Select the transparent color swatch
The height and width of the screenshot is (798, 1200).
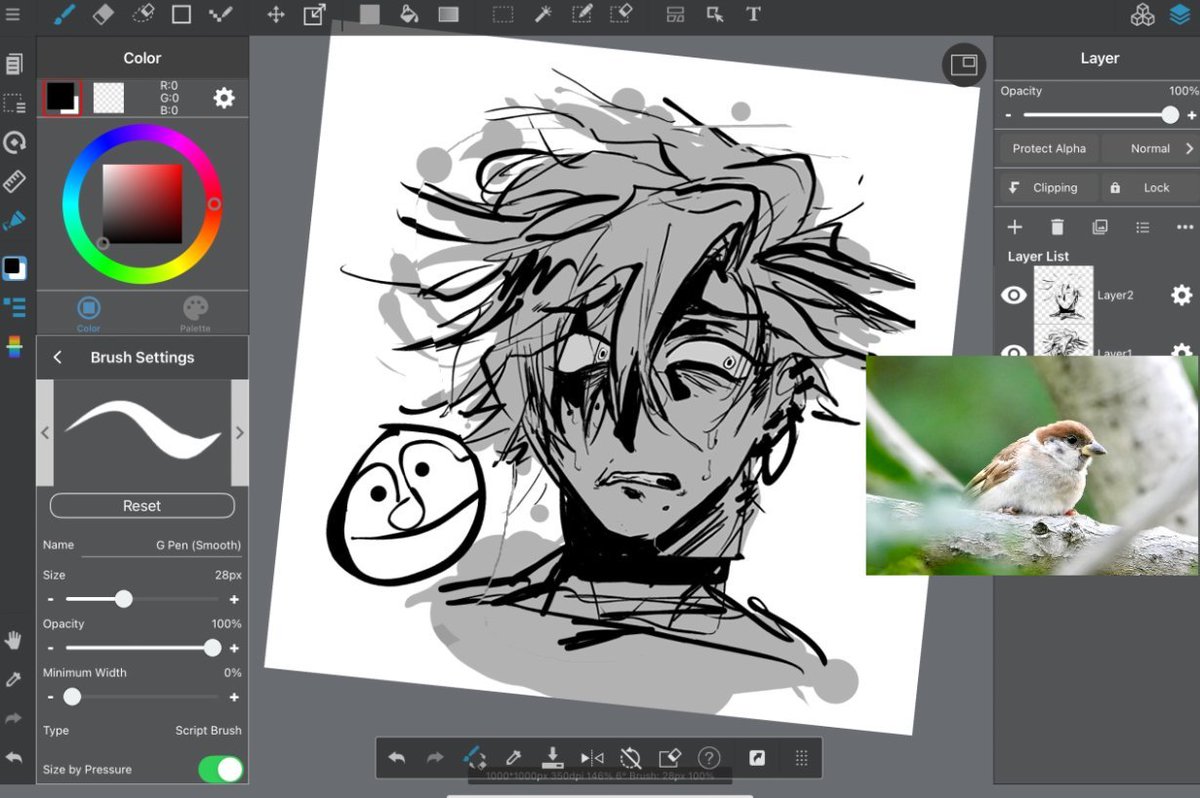pos(109,98)
